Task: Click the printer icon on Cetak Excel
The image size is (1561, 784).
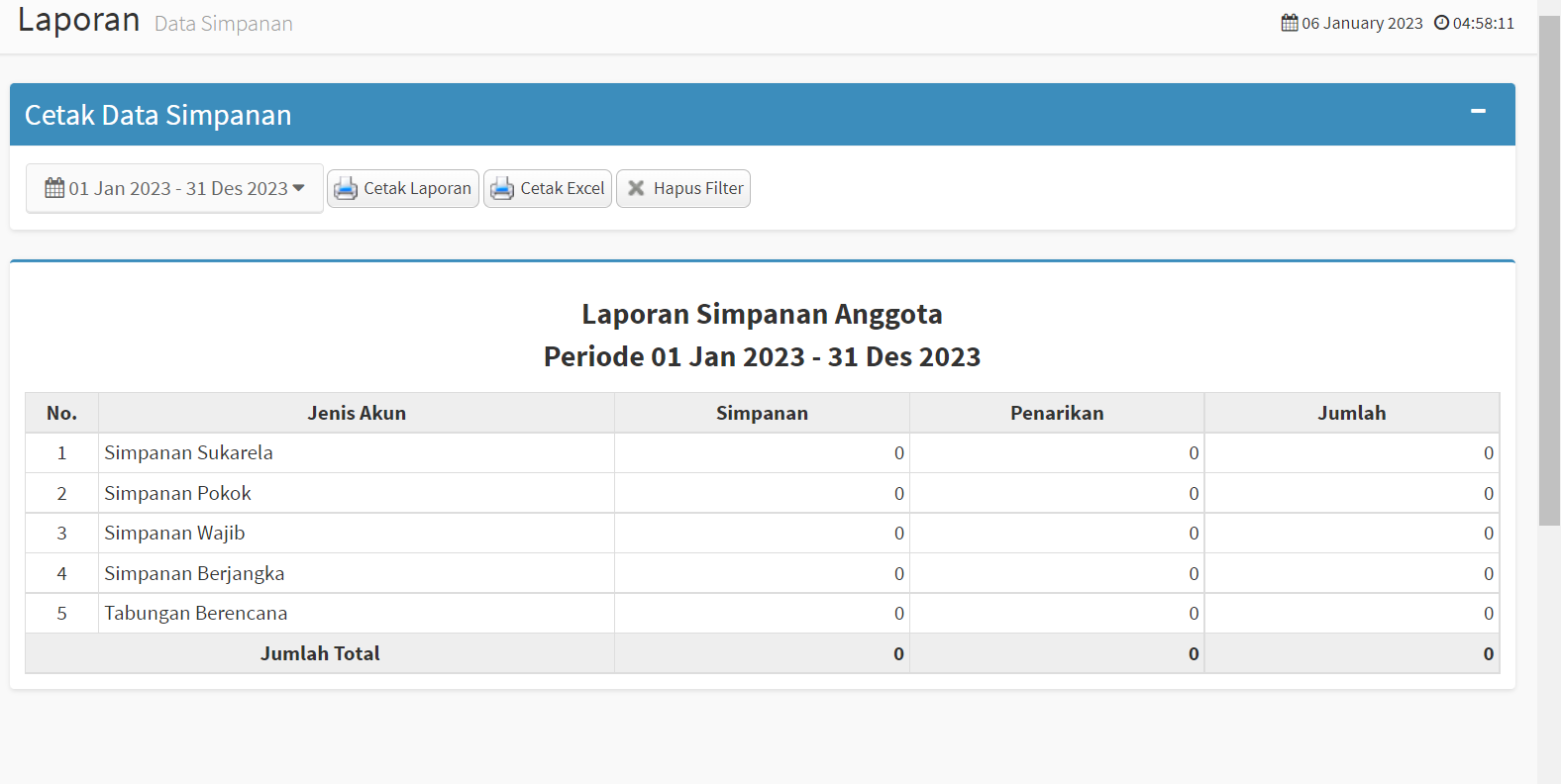Action: click(502, 188)
